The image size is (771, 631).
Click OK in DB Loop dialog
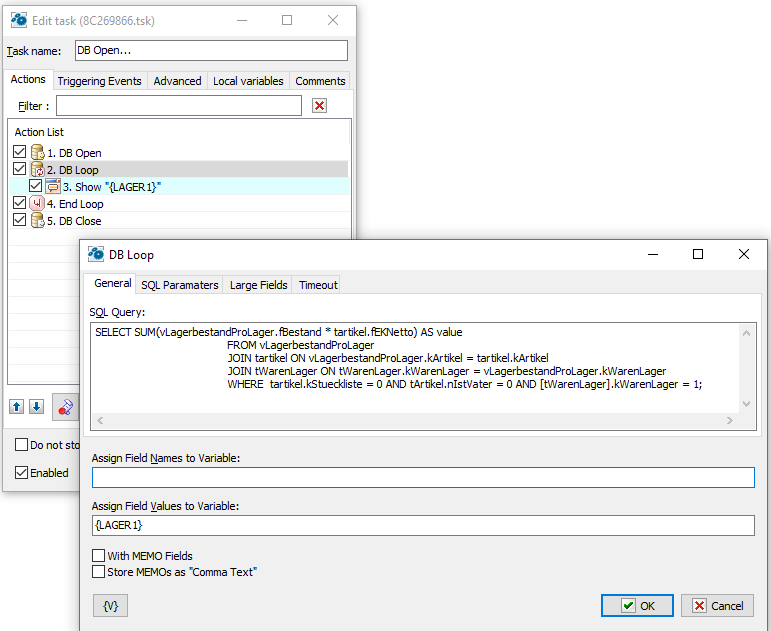point(637,605)
